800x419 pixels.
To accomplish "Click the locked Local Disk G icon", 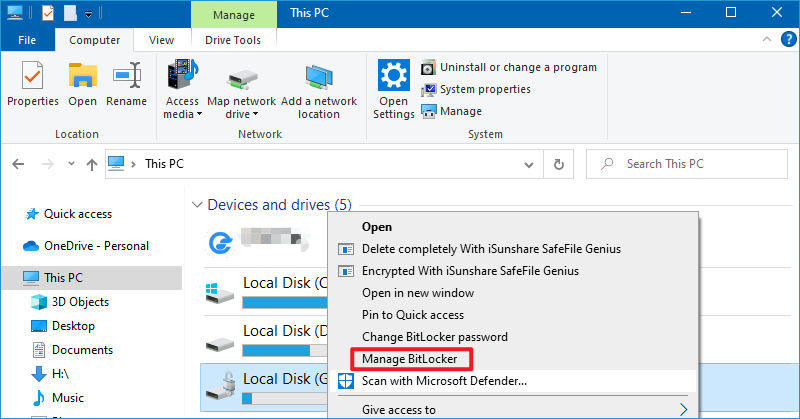I will (x=220, y=387).
